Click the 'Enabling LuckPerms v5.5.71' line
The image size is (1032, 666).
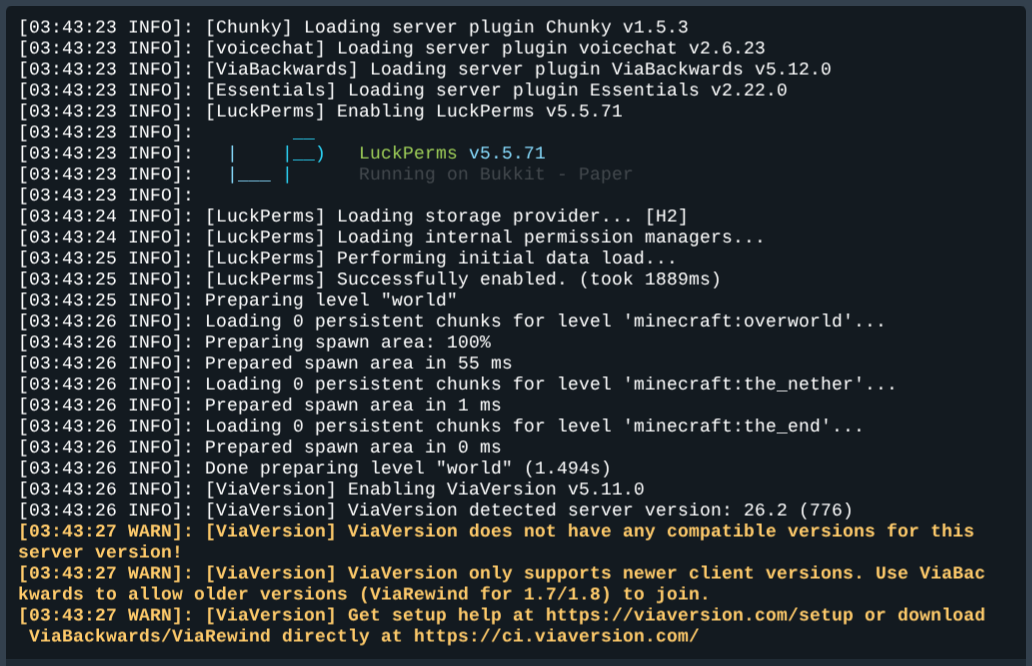pyautogui.click(x=321, y=111)
